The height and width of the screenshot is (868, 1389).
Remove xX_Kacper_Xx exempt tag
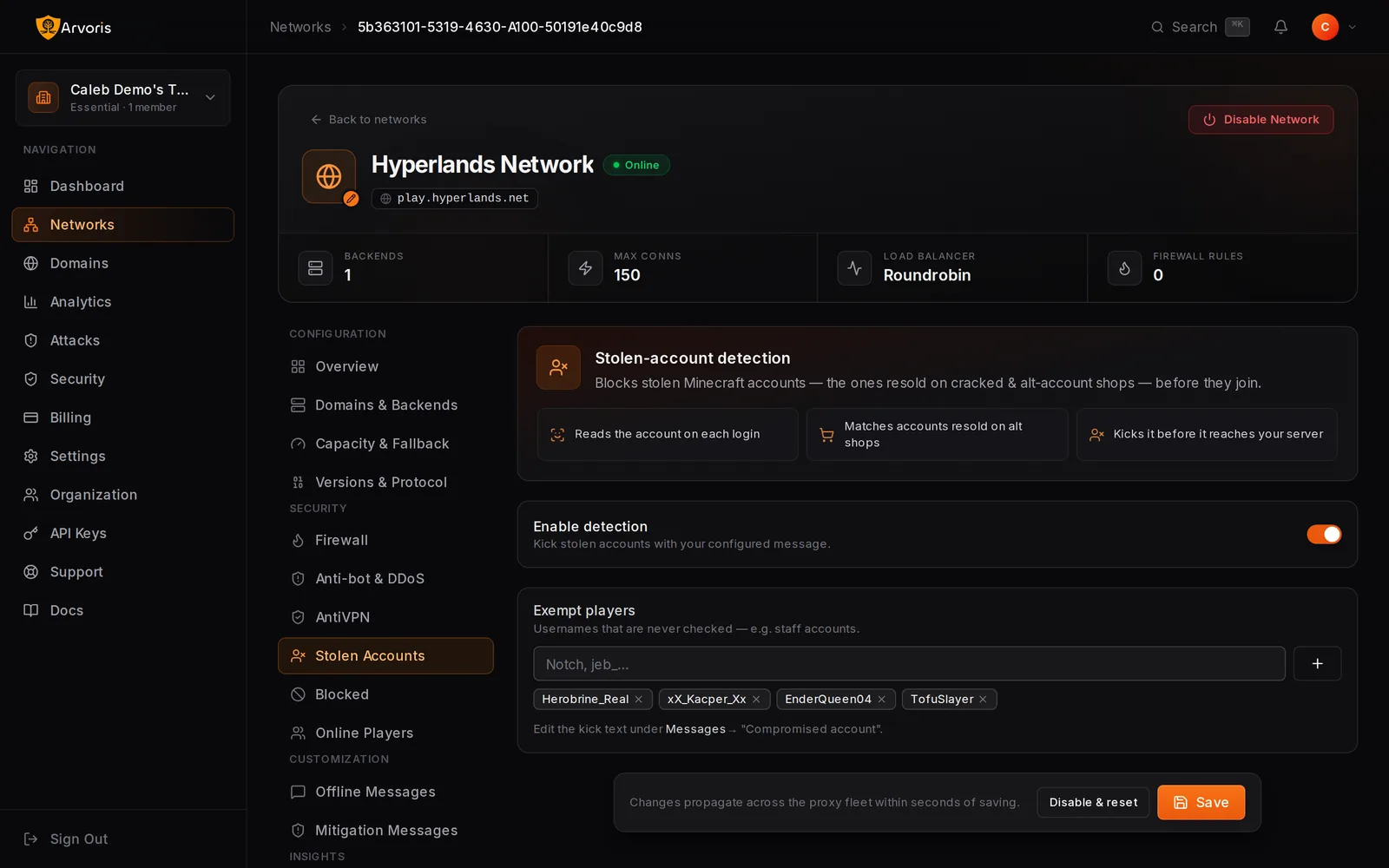(x=756, y=700)
